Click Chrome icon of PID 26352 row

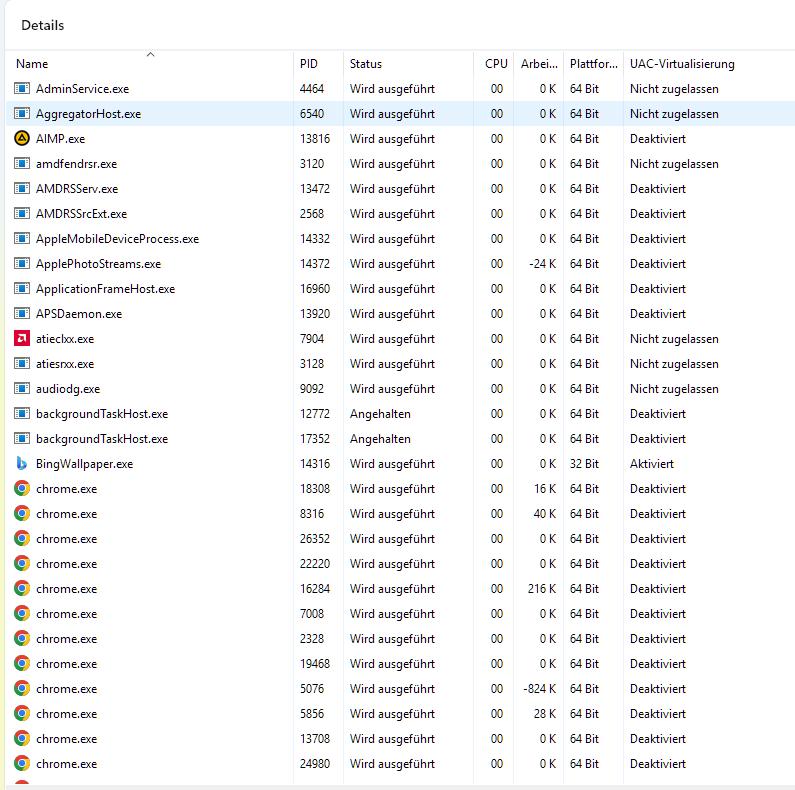[x=22, y=538]
